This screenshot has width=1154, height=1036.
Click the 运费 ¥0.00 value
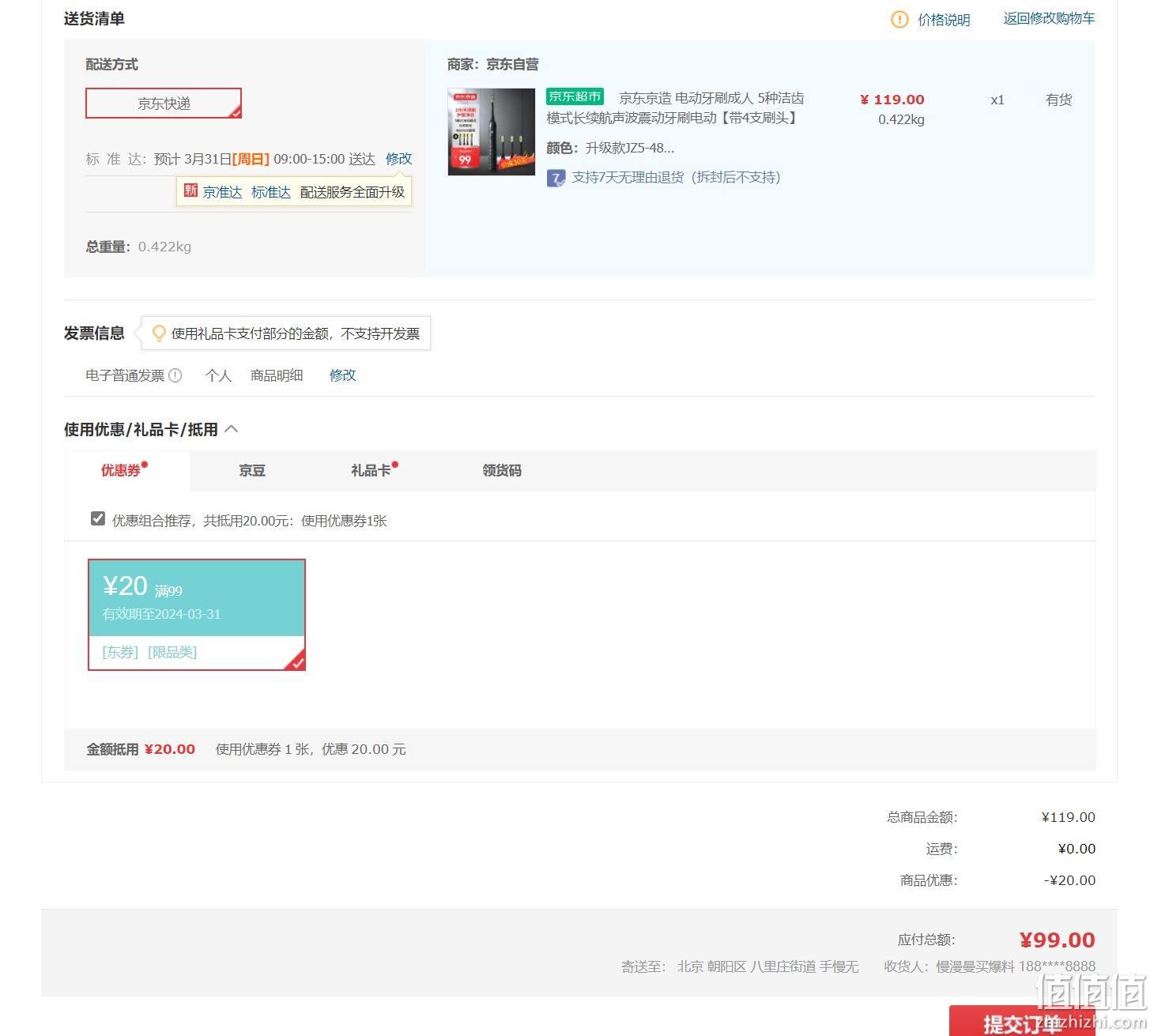pyautogui.click(x=1077, y=849)
